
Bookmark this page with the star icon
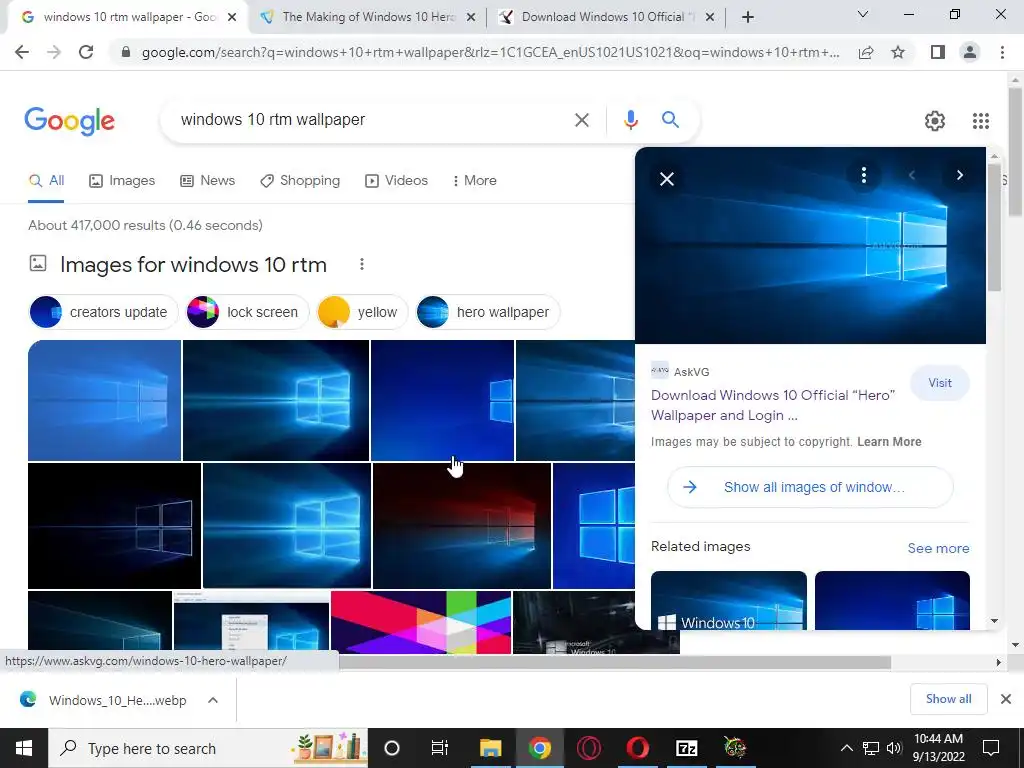coord(898,52)
